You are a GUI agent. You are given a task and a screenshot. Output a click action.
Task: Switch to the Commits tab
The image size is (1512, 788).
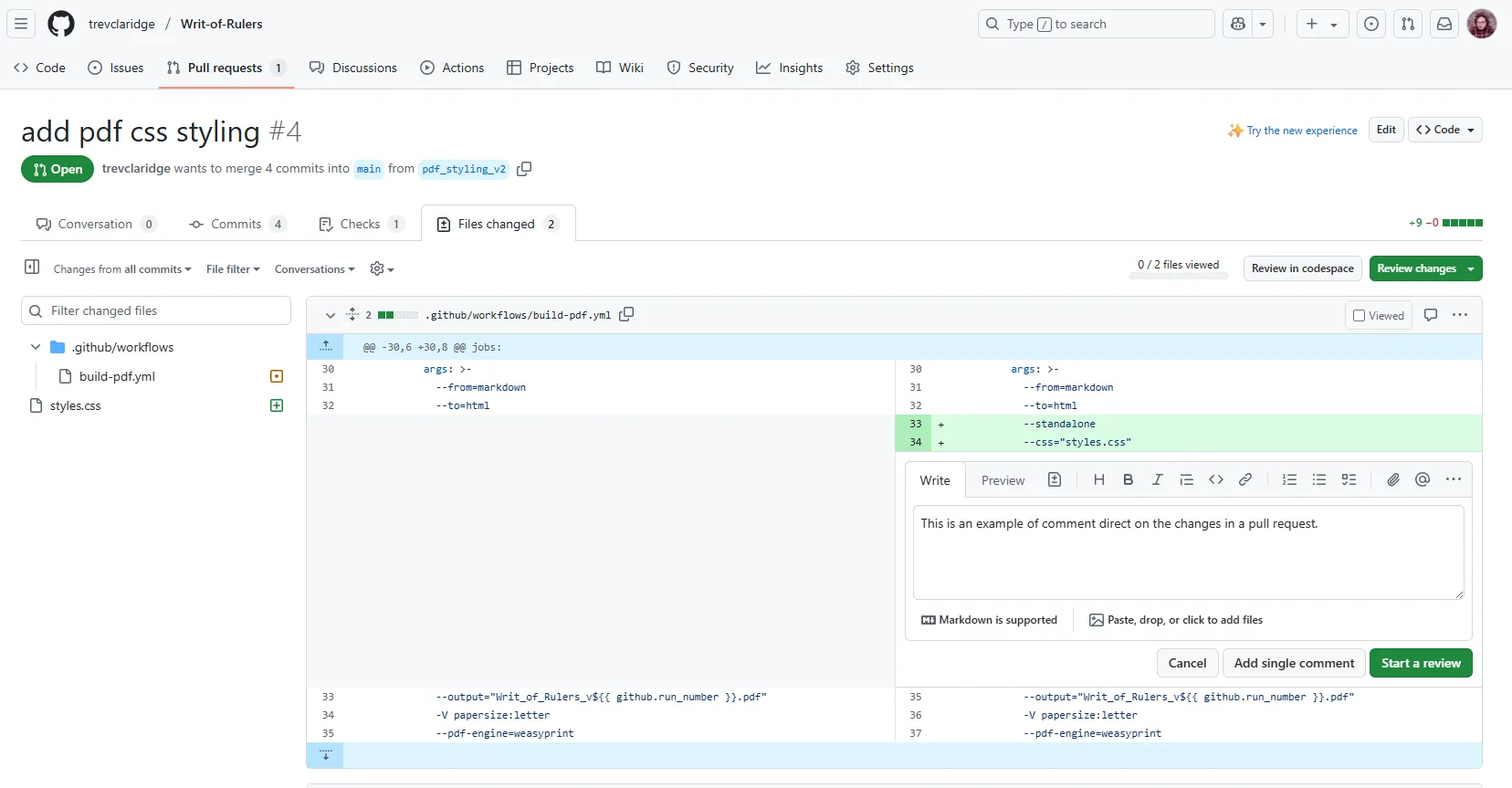pos(236,225)
